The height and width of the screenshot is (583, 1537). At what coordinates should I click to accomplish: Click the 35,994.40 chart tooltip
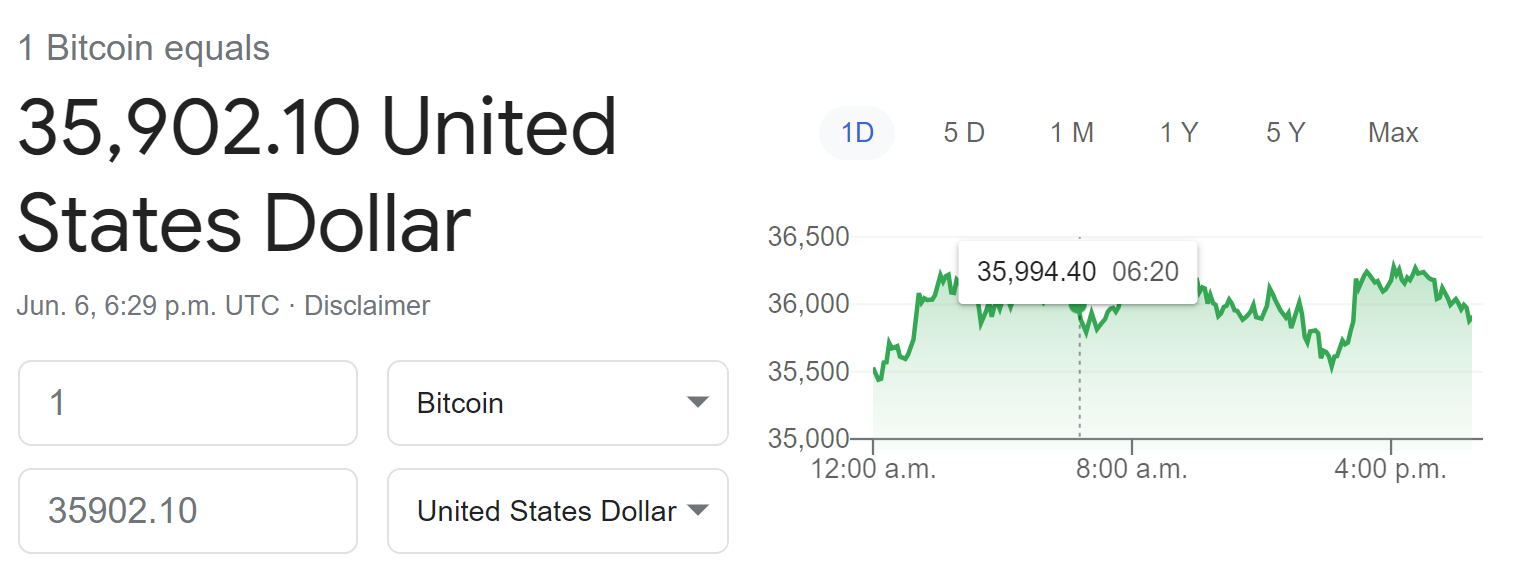[x=1078, y=271]
